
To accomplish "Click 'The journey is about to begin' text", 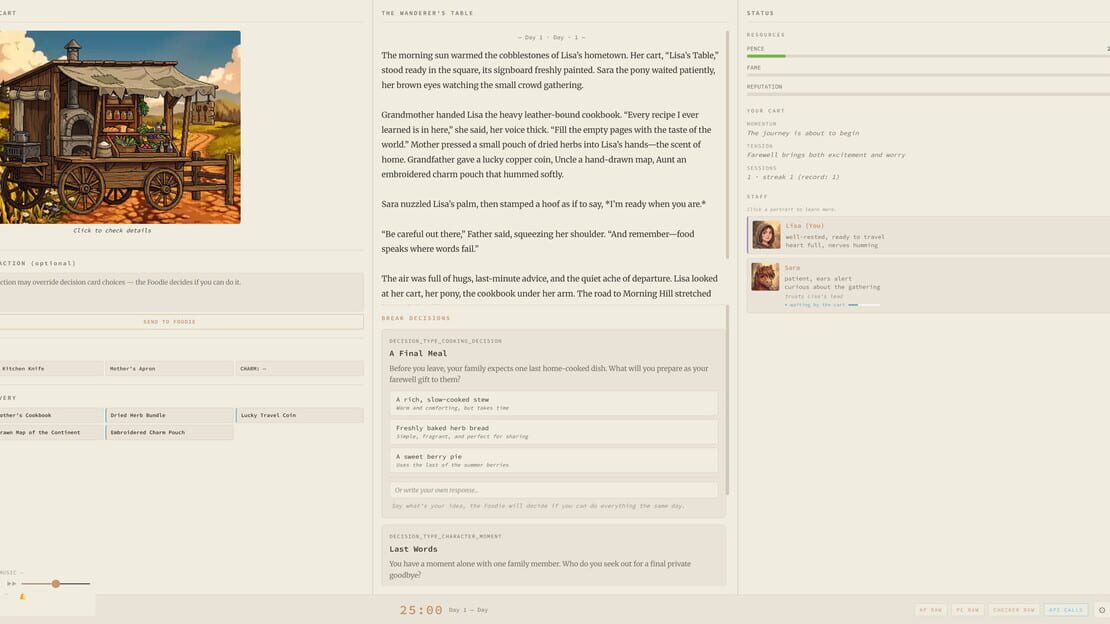I will point(803,133).
